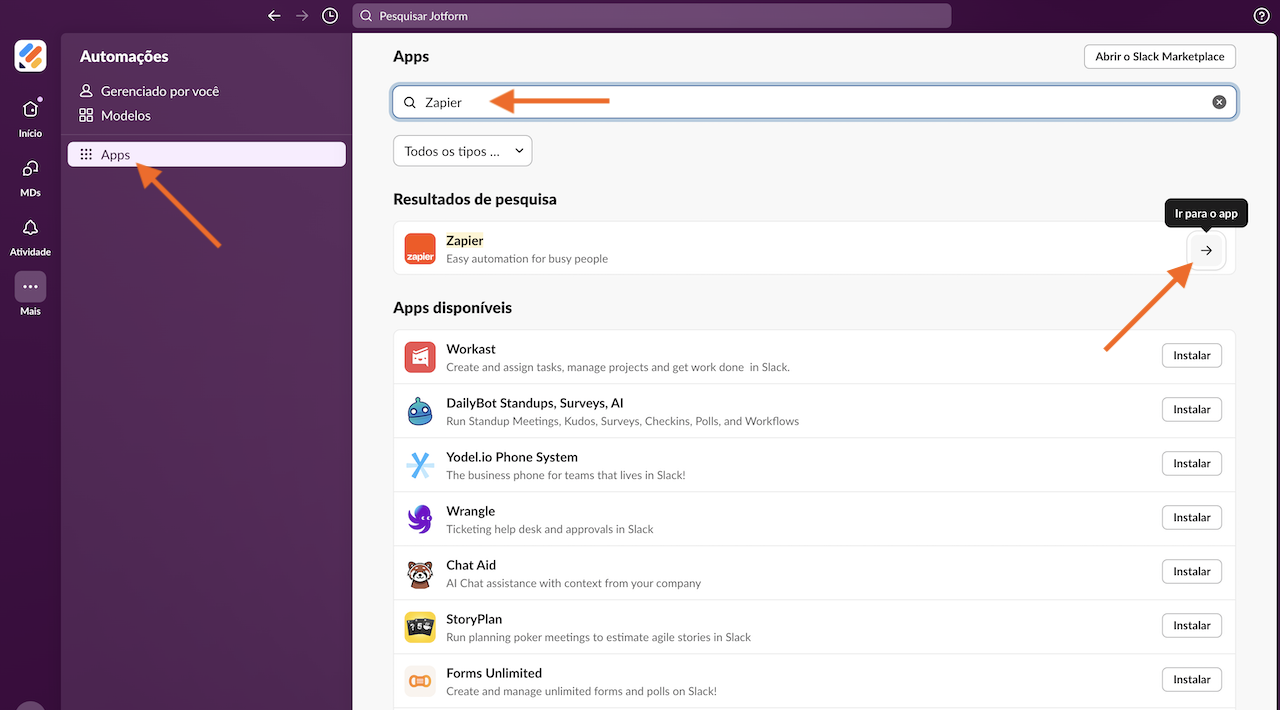Expand the Todos os tipos dropdown
Image resolution: width=1280 pixels, height=710 pixels.
coord(462,151)
